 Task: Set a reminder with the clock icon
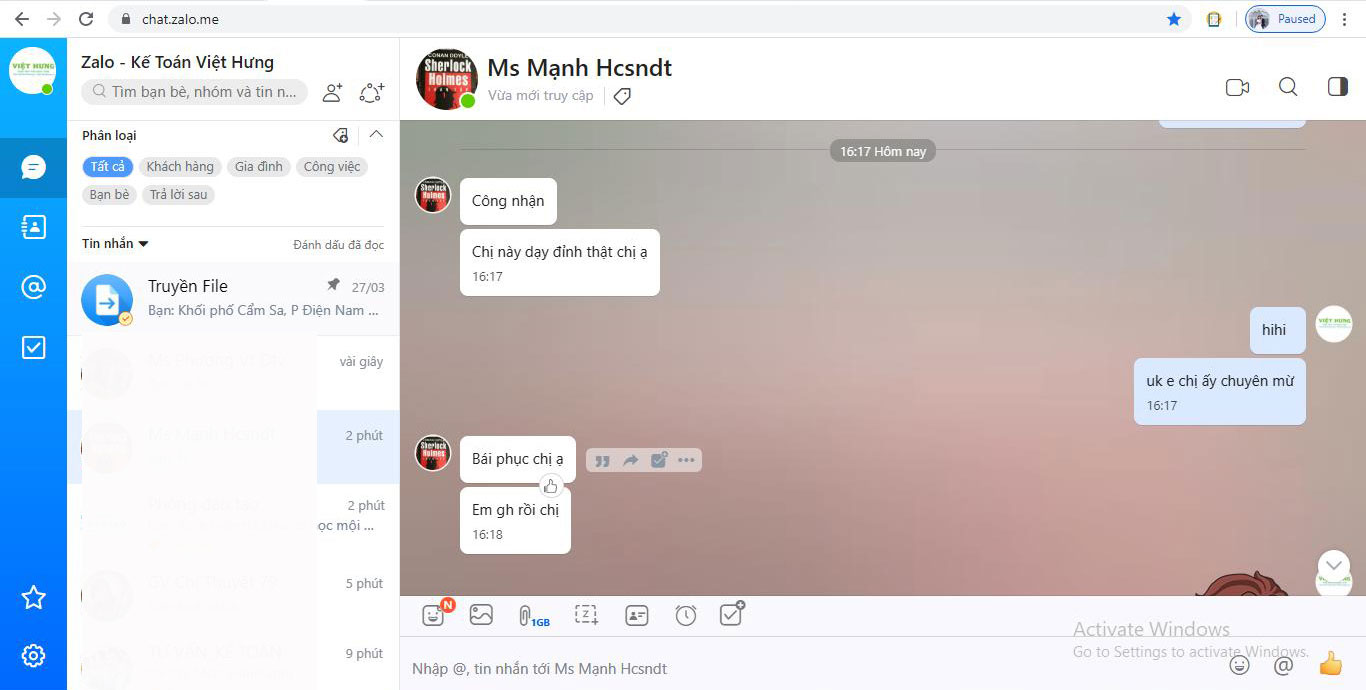click(686, 615)
